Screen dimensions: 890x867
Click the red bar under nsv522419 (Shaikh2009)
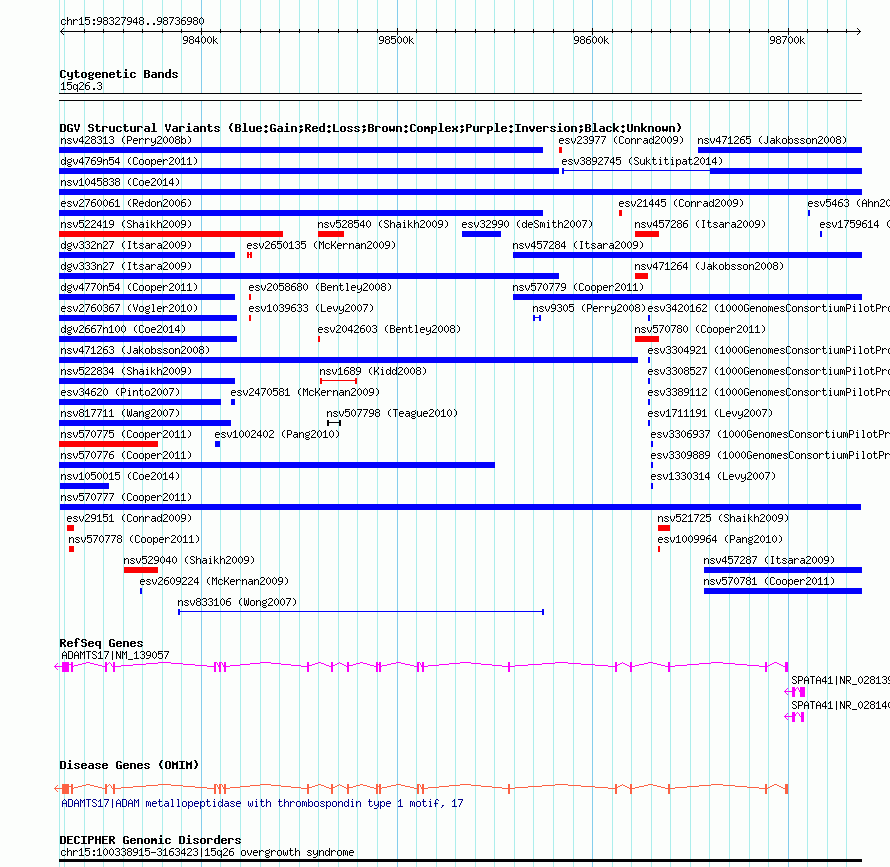171,234
